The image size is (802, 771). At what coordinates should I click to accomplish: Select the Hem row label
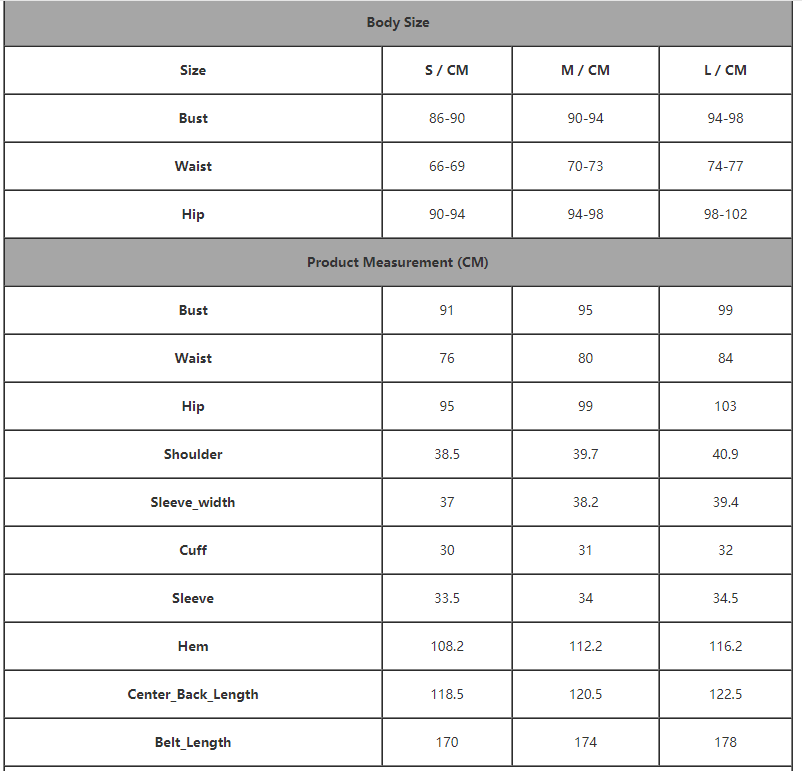193,646
